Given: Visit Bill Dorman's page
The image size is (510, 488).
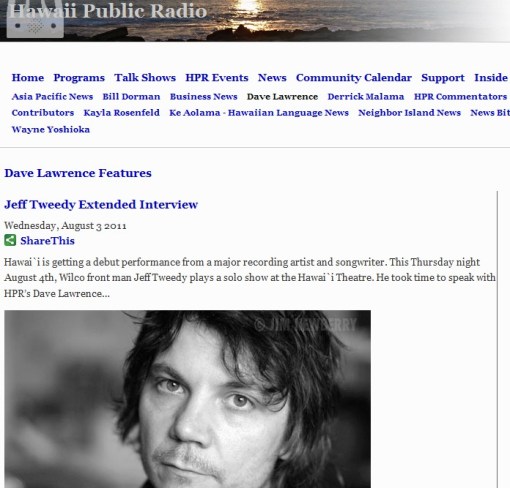Looking at the screenshot, I should click(131, 96).
